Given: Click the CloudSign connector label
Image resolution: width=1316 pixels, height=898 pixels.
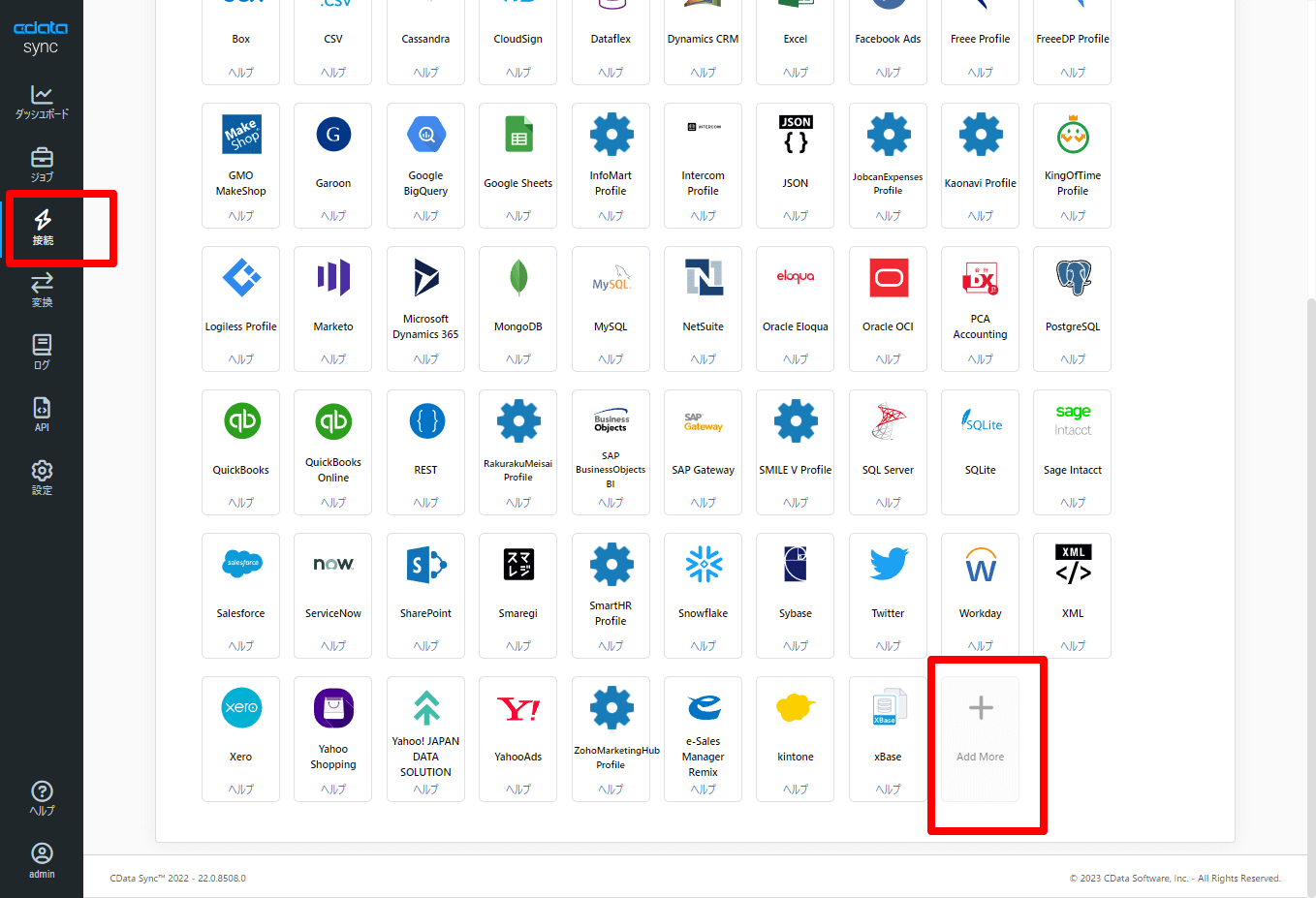Looking at the screenshot, I should pos(518,40).
